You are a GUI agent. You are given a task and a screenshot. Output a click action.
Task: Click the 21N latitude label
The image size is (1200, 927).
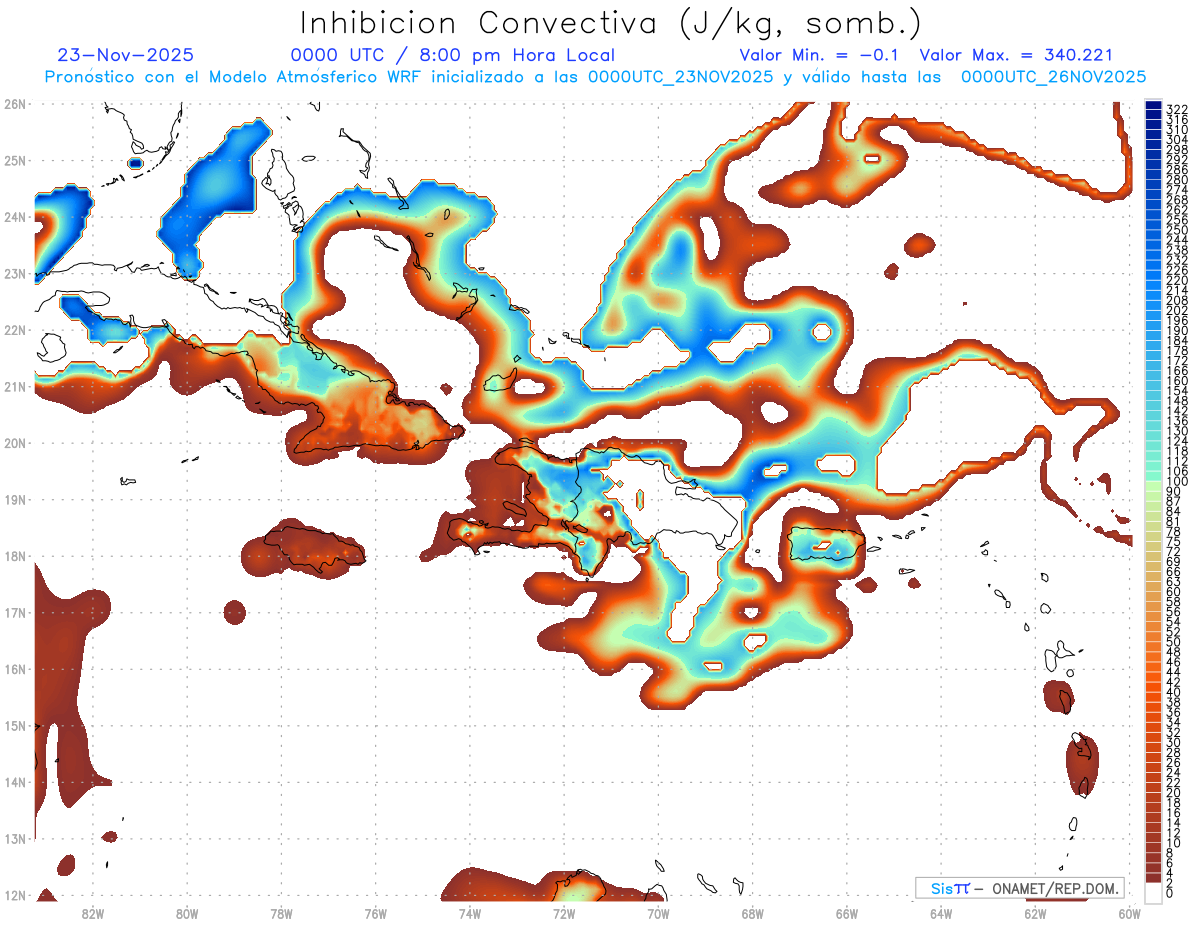[15, 386]
